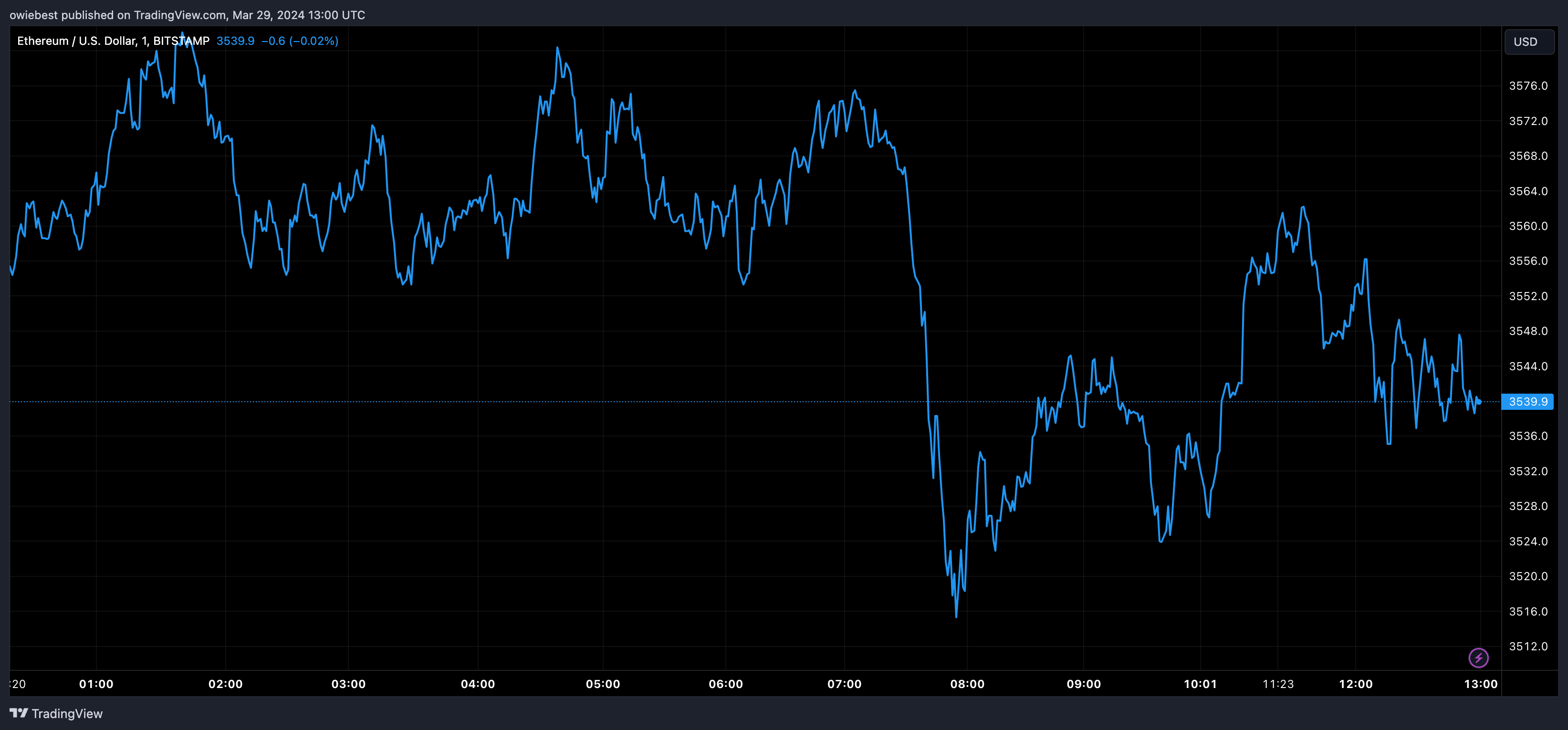Open the USD currency selector
Screen dimensions: 1568x730
point(1529,42)
